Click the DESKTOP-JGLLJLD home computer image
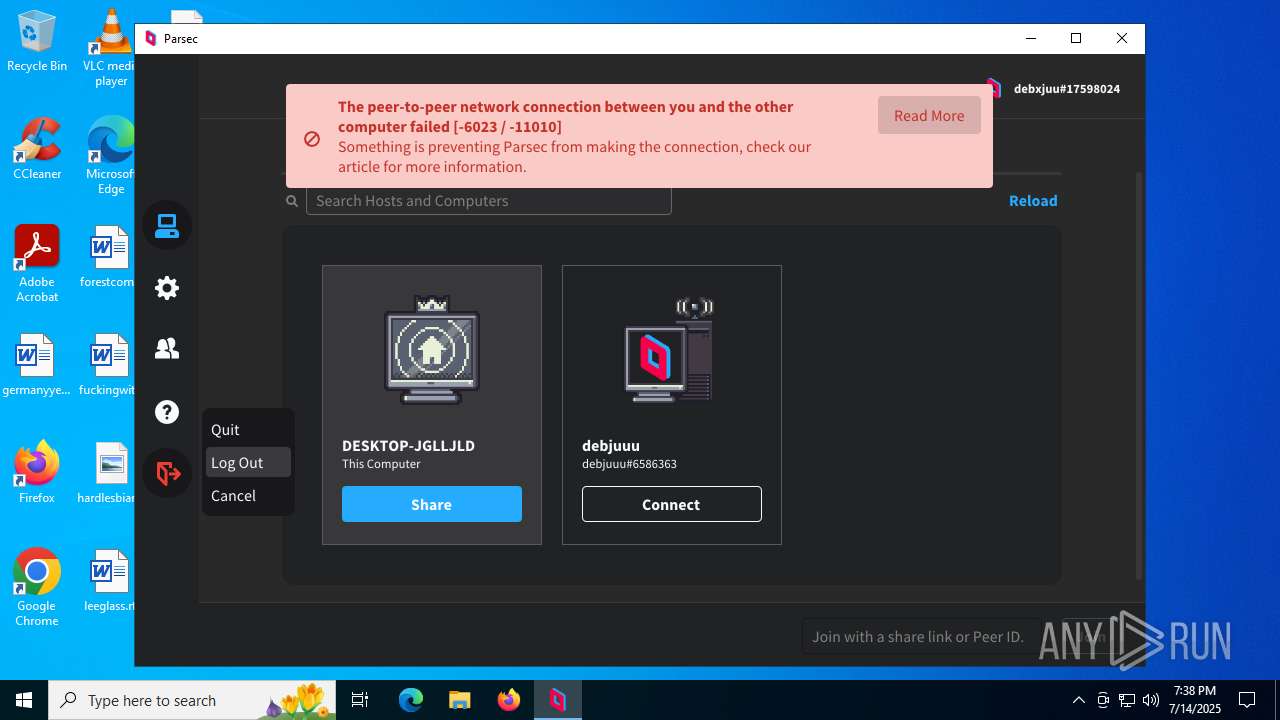This screenshot has height=720, width=1280. (432, 350)
